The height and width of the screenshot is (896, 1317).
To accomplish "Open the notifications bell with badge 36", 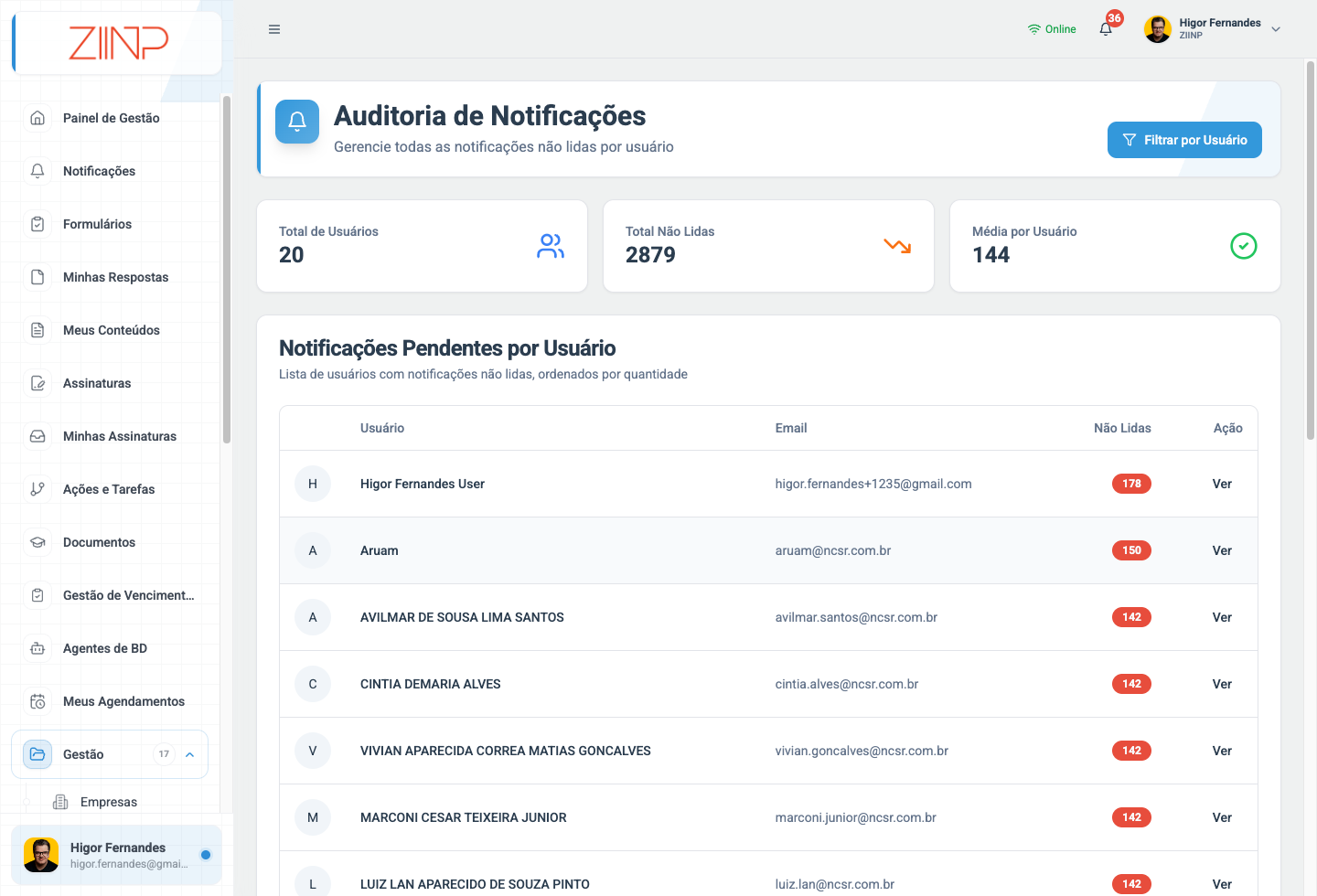I will click(1107, 28).
